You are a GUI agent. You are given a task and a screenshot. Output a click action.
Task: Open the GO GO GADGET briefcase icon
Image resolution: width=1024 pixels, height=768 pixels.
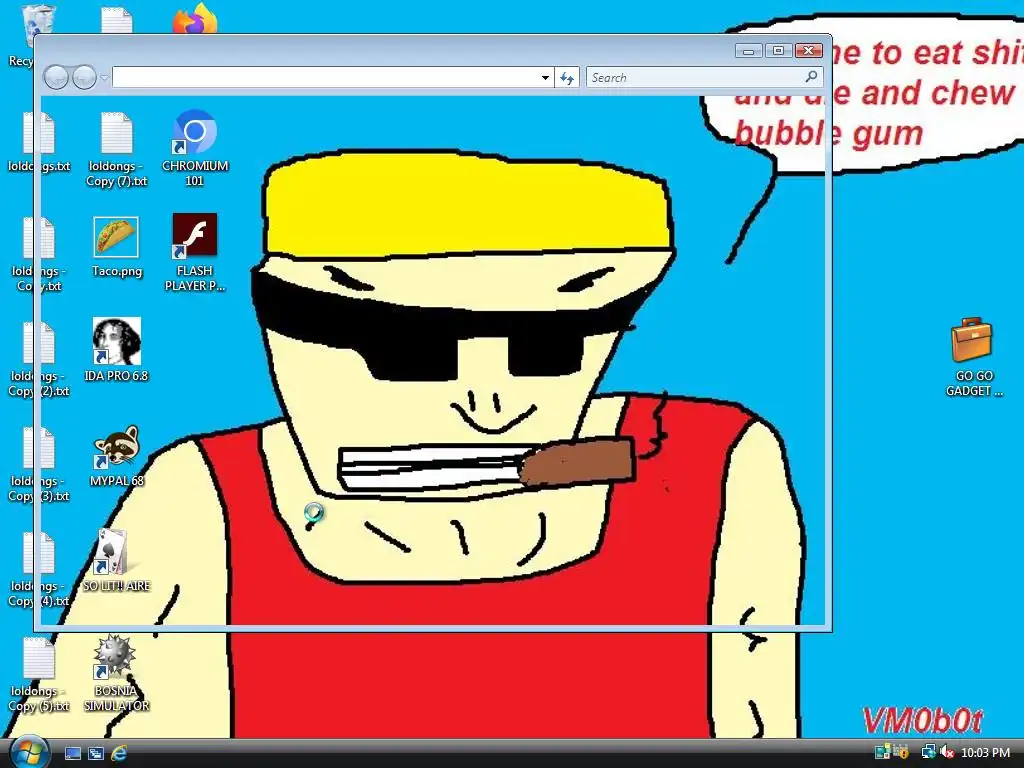click(973, 357)
